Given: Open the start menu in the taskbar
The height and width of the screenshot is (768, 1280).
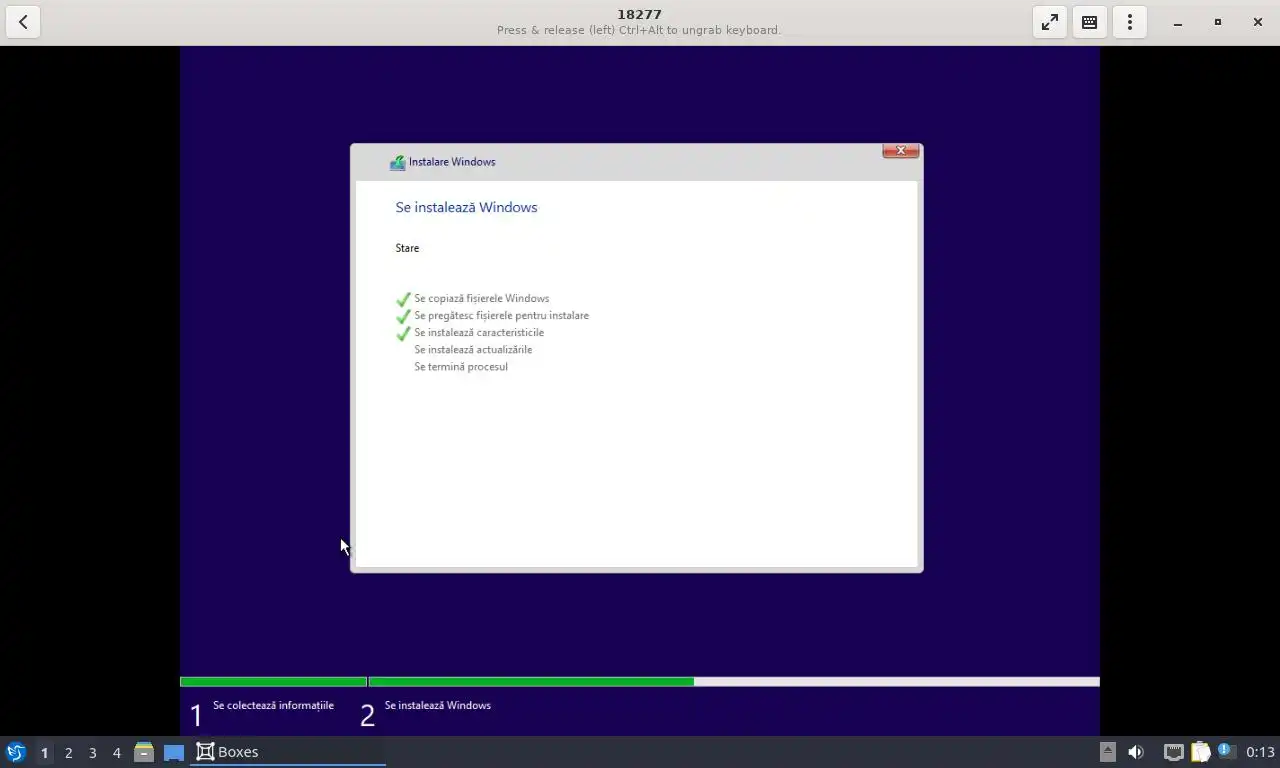Looking at the screenshot, I should pyautogui.click(x=15, y=752).
